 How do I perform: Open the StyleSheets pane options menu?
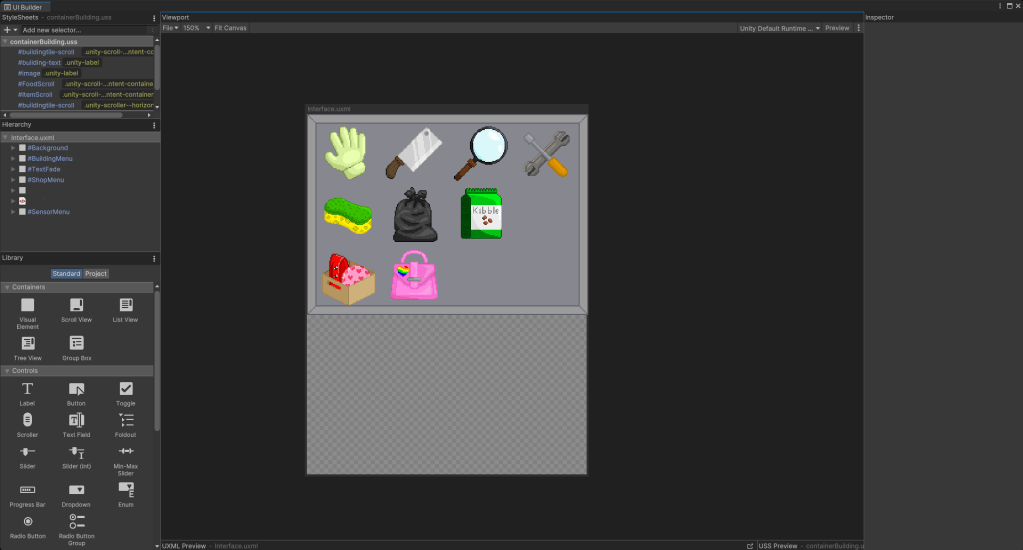pos(154,18)
